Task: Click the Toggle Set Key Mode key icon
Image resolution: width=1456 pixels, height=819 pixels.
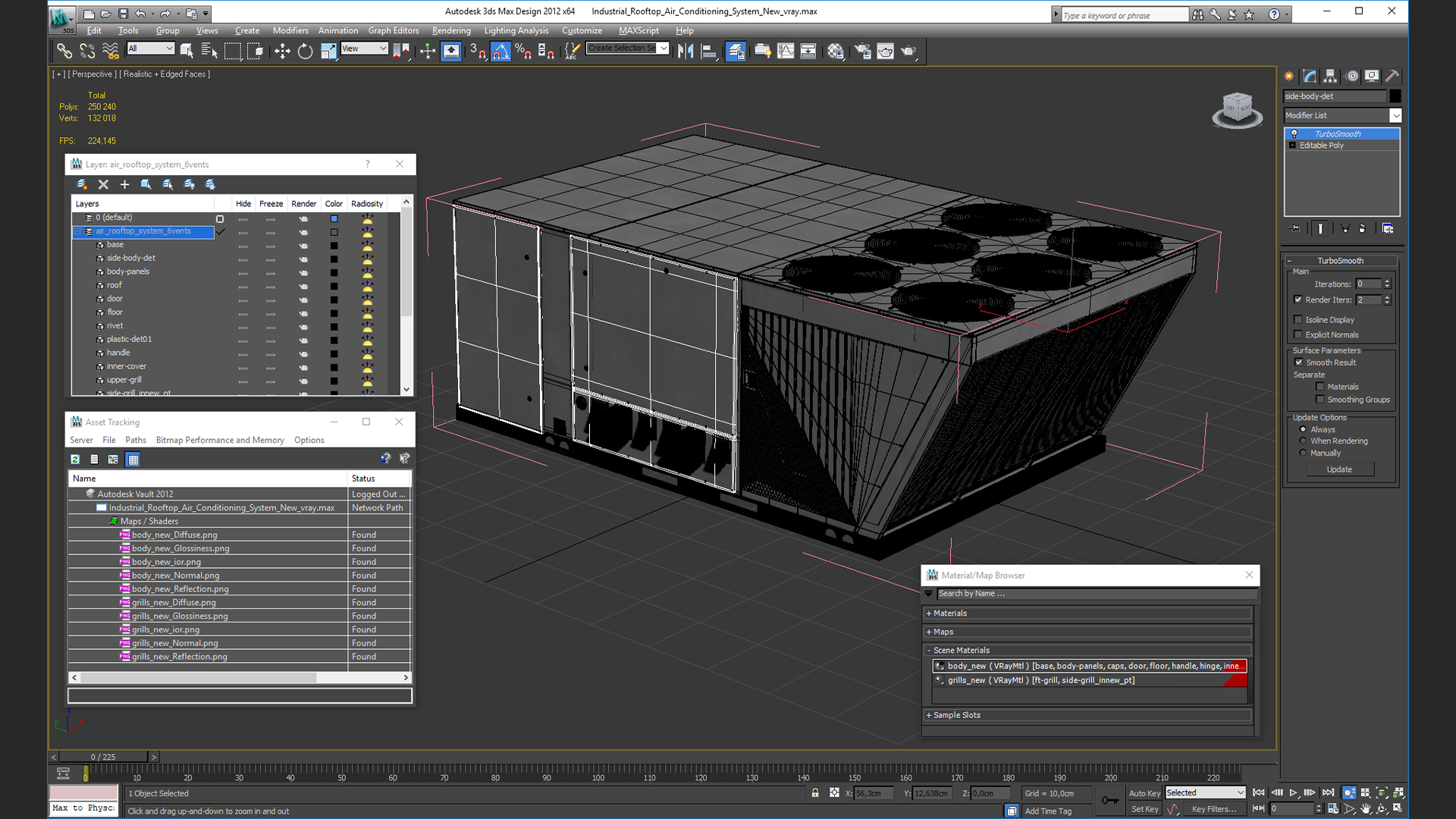Action: (x=1109, y=800)
